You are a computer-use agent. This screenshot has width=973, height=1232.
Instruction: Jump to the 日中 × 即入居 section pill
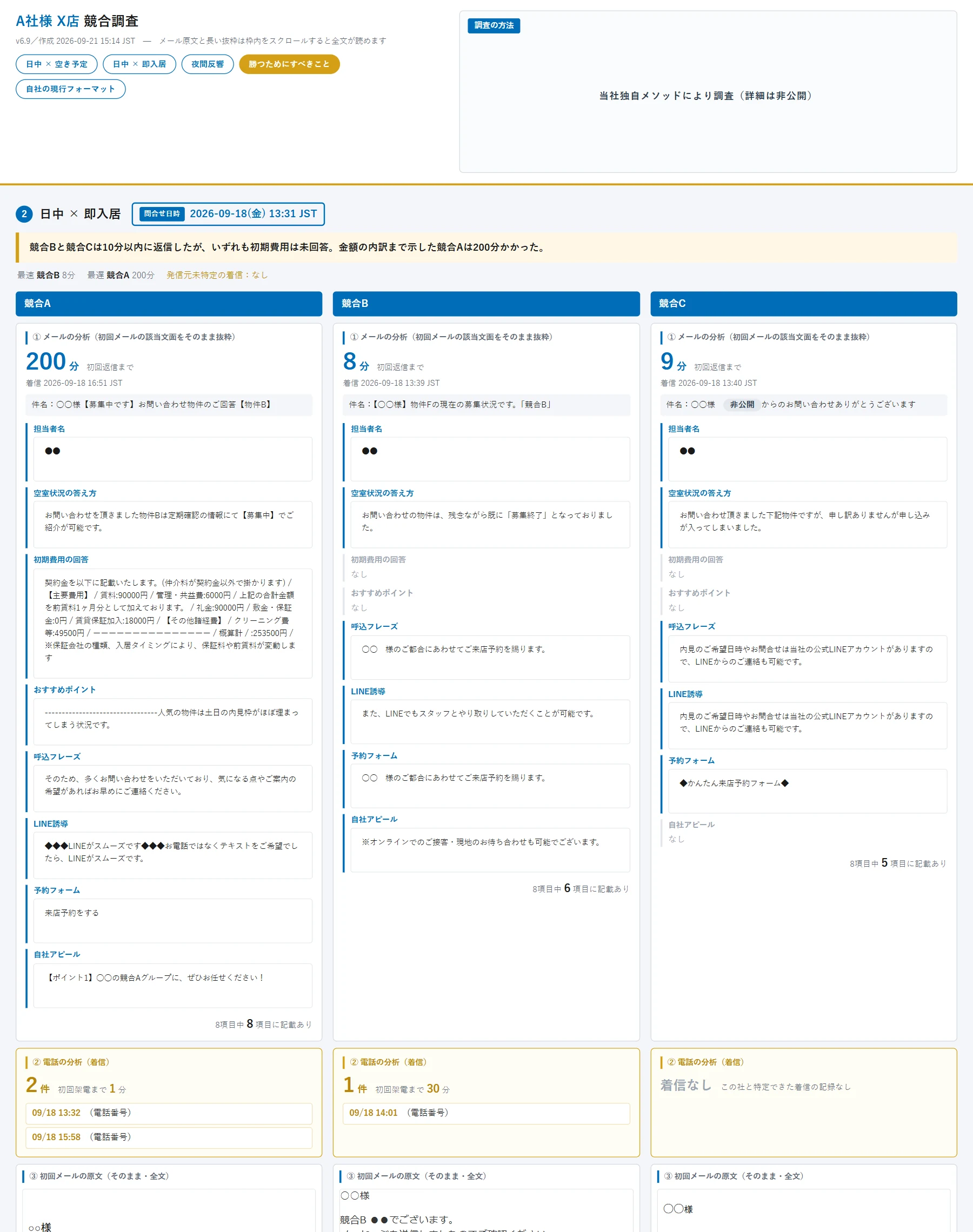pyautogui.click(x=139, y=64)
